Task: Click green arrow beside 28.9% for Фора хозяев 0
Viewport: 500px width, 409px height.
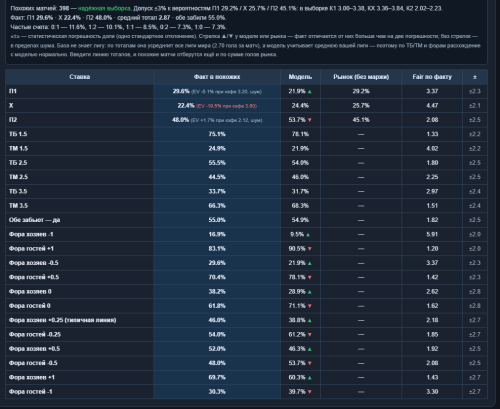Action: pyautogui.click(x=310, y=292)
